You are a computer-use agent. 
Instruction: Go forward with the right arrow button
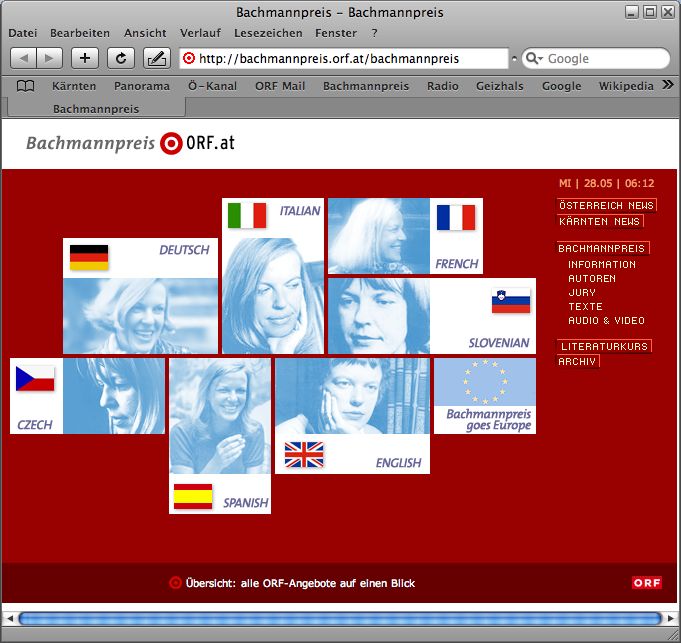pyautogui.click(x=50, y=58)
